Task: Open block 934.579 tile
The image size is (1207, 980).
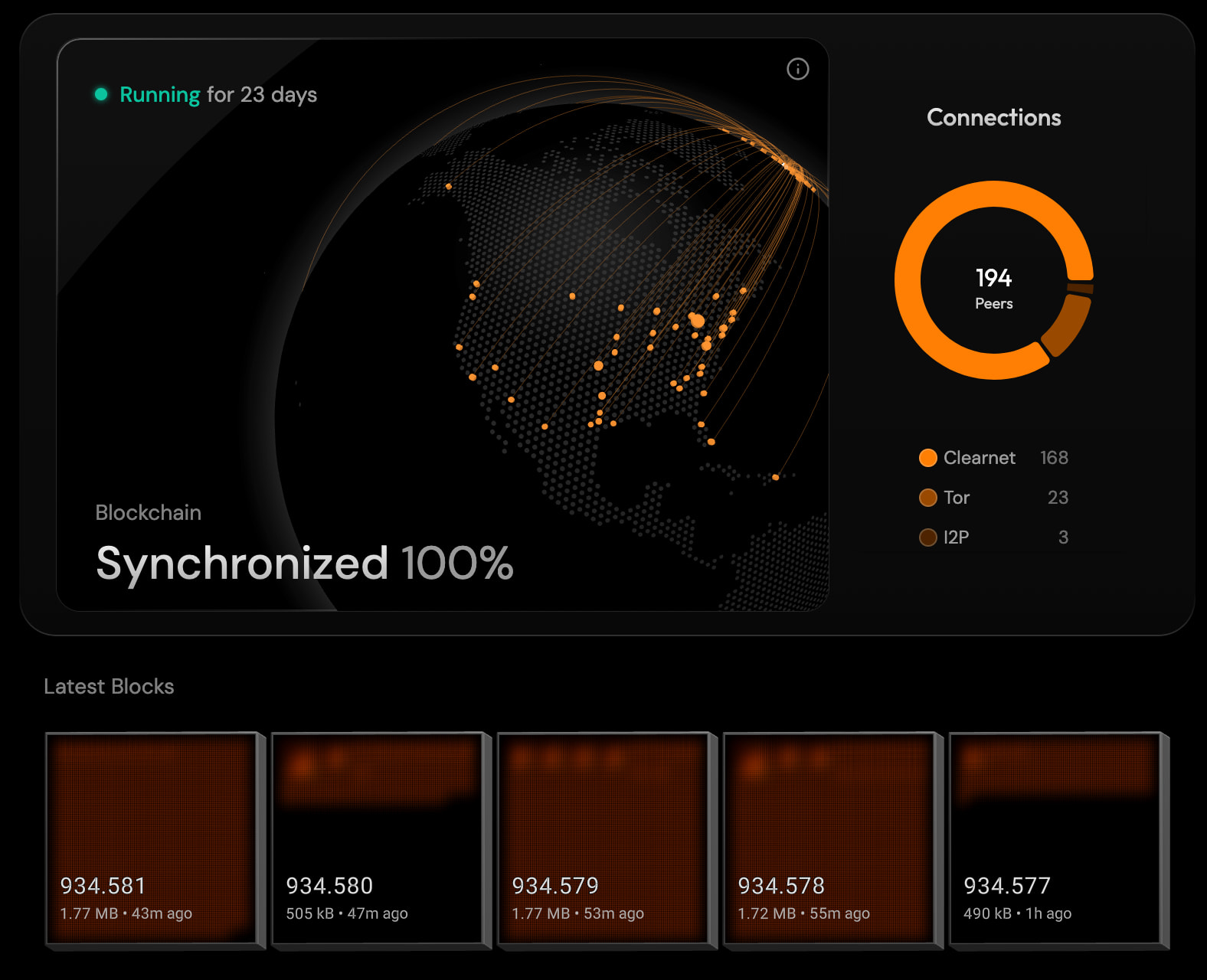Action: (x=603, y=839)
